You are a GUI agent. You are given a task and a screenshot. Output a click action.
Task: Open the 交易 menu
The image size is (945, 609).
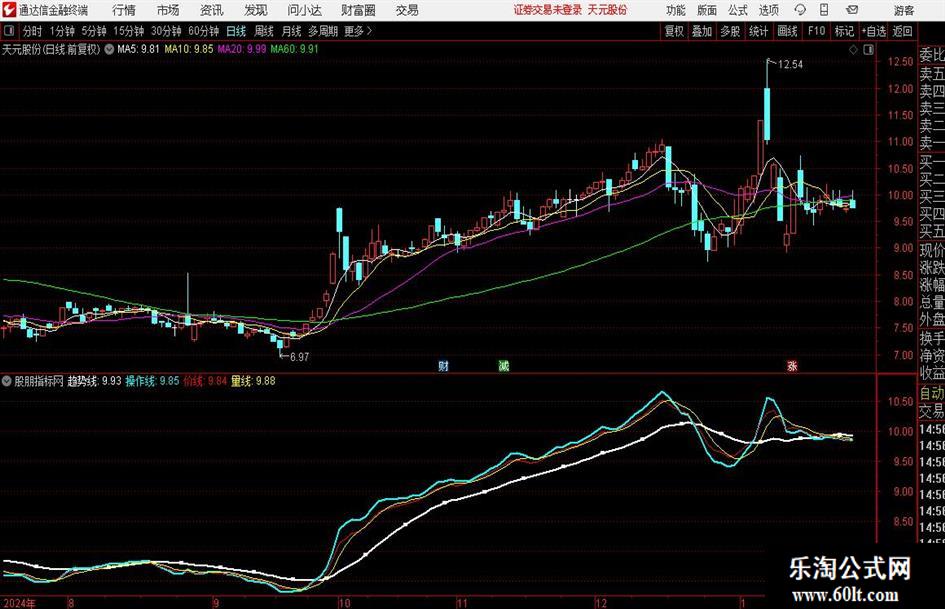[407, 10]
